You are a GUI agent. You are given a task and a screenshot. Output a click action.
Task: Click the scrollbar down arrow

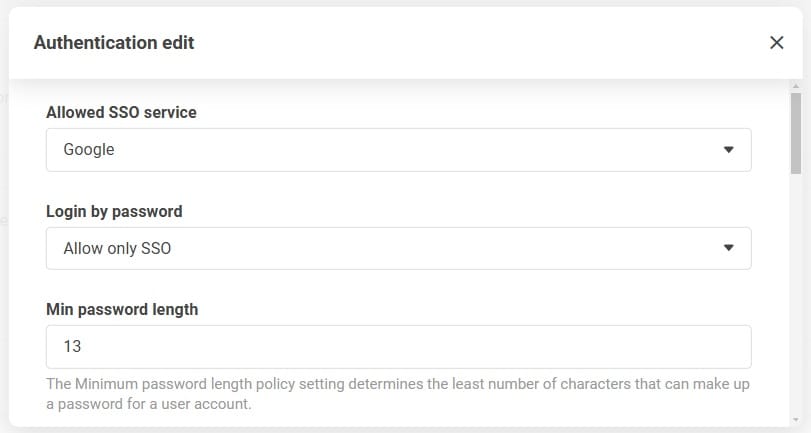coord(796,421)
